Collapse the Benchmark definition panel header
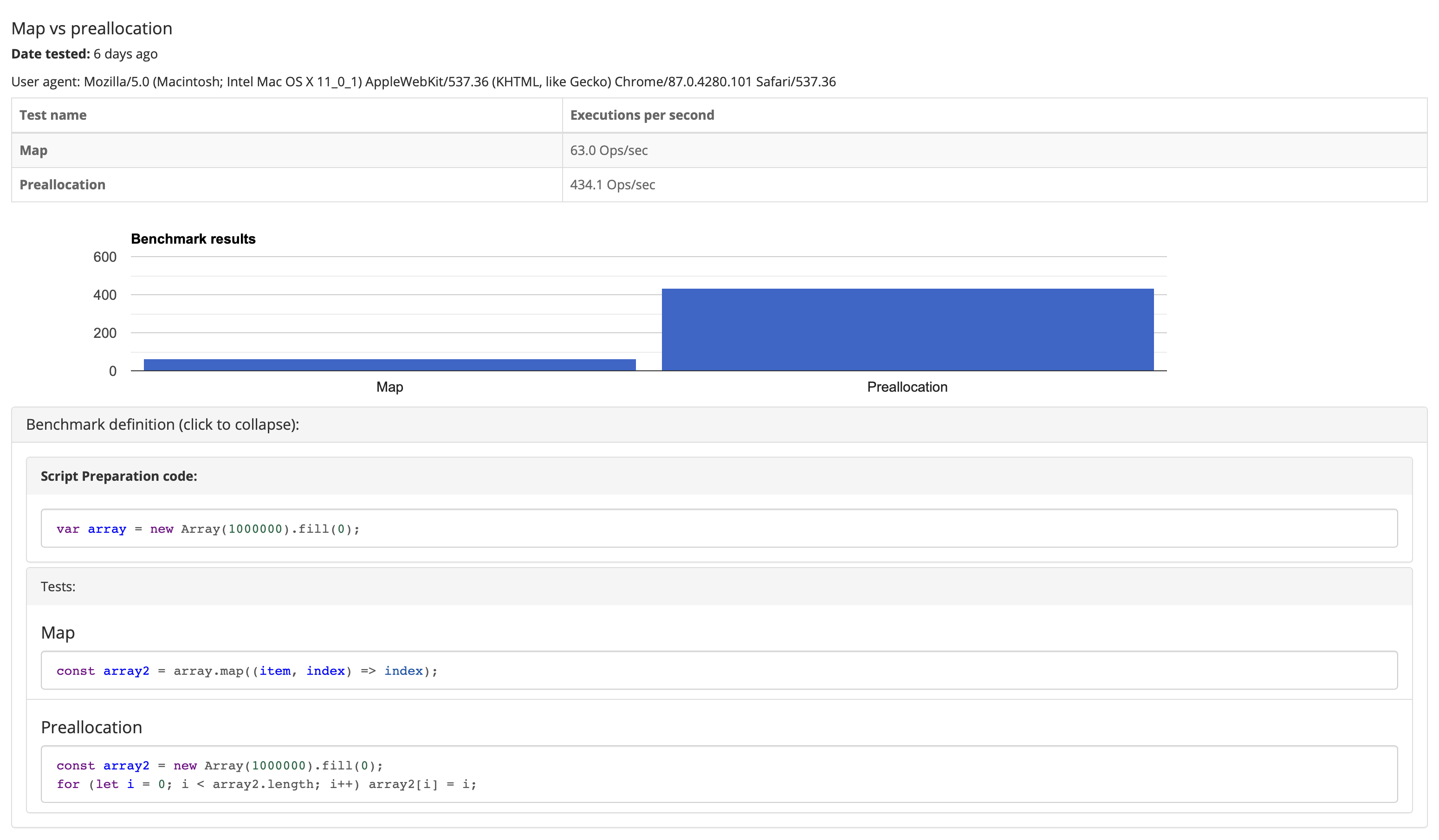1439x840 pixels. pos(719,424)
